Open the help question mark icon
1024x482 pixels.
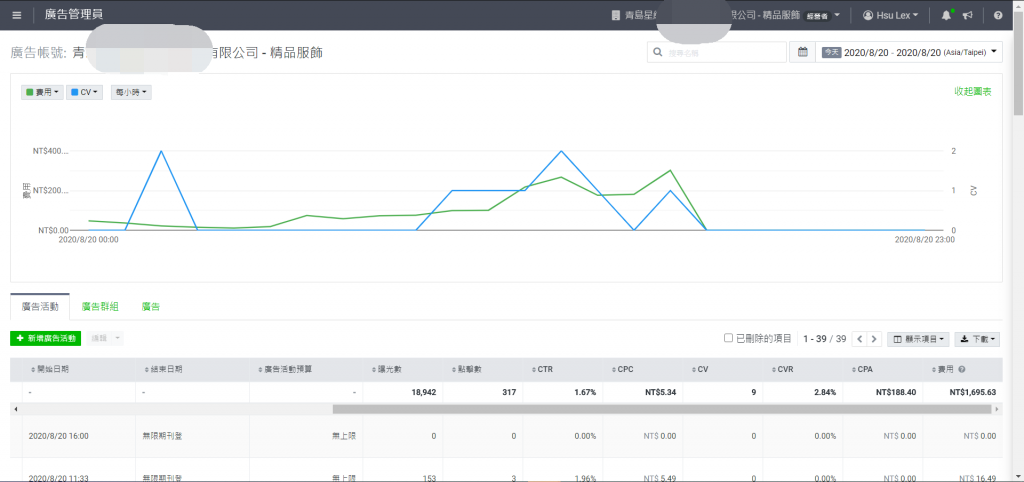998,15
